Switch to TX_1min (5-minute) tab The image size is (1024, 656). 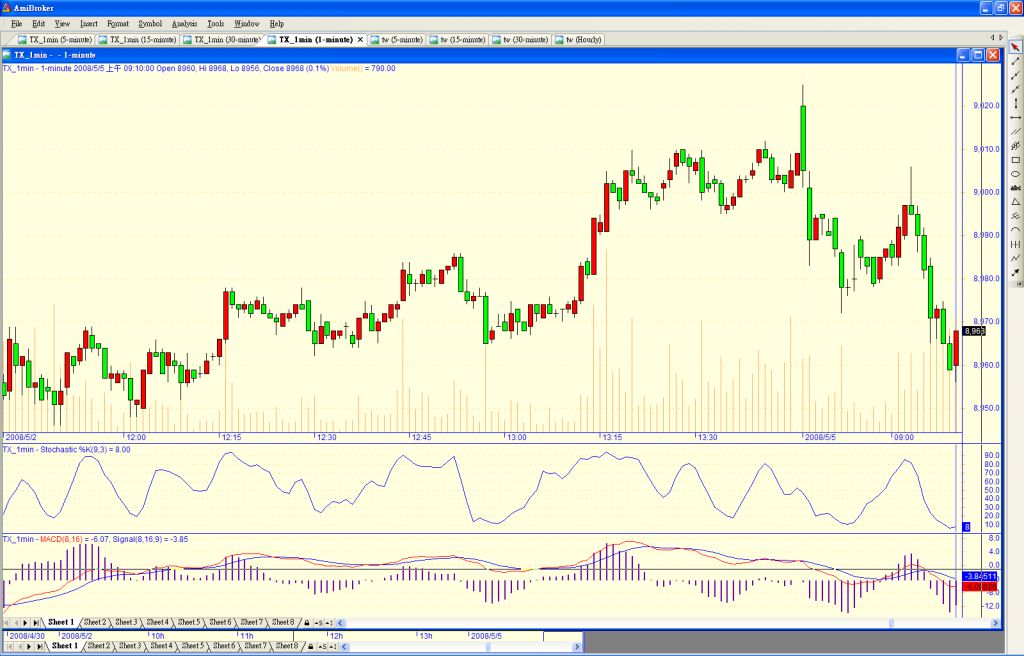point(55,40)
